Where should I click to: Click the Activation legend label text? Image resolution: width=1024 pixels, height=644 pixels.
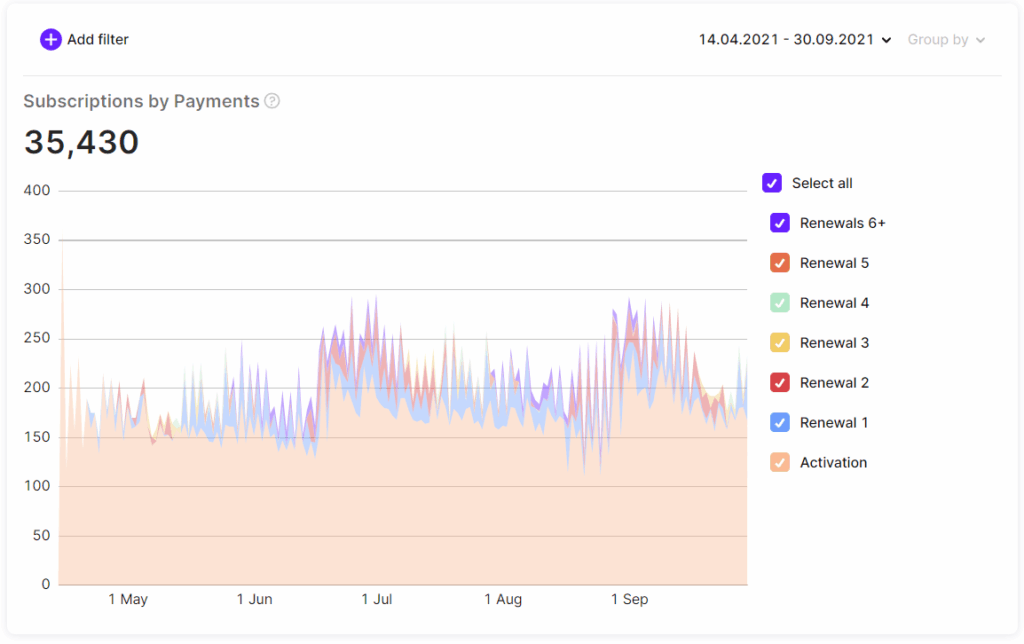[x=833, y=463]
